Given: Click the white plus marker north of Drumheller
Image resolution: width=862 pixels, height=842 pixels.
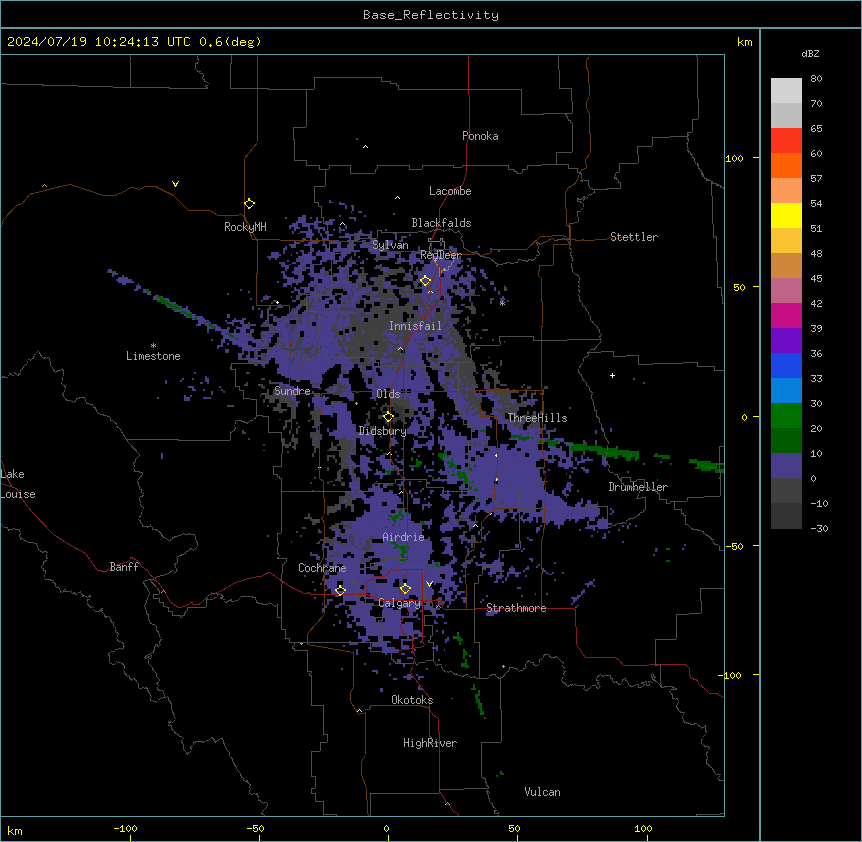Looking at the screenshot, I should click(612, 375).
